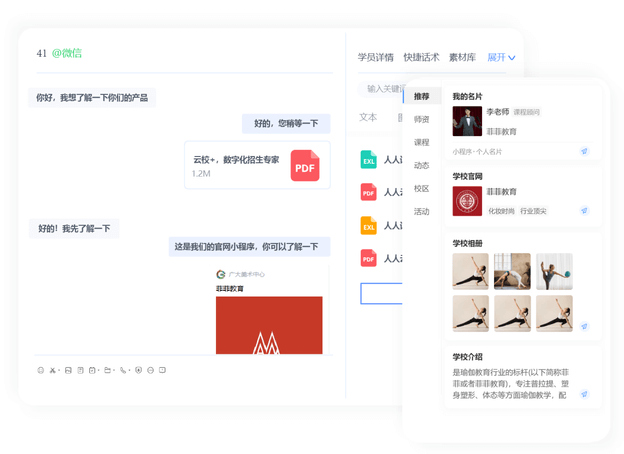
Task: Click the orange EXL file icon in list
Action: (x=368, y=225)
